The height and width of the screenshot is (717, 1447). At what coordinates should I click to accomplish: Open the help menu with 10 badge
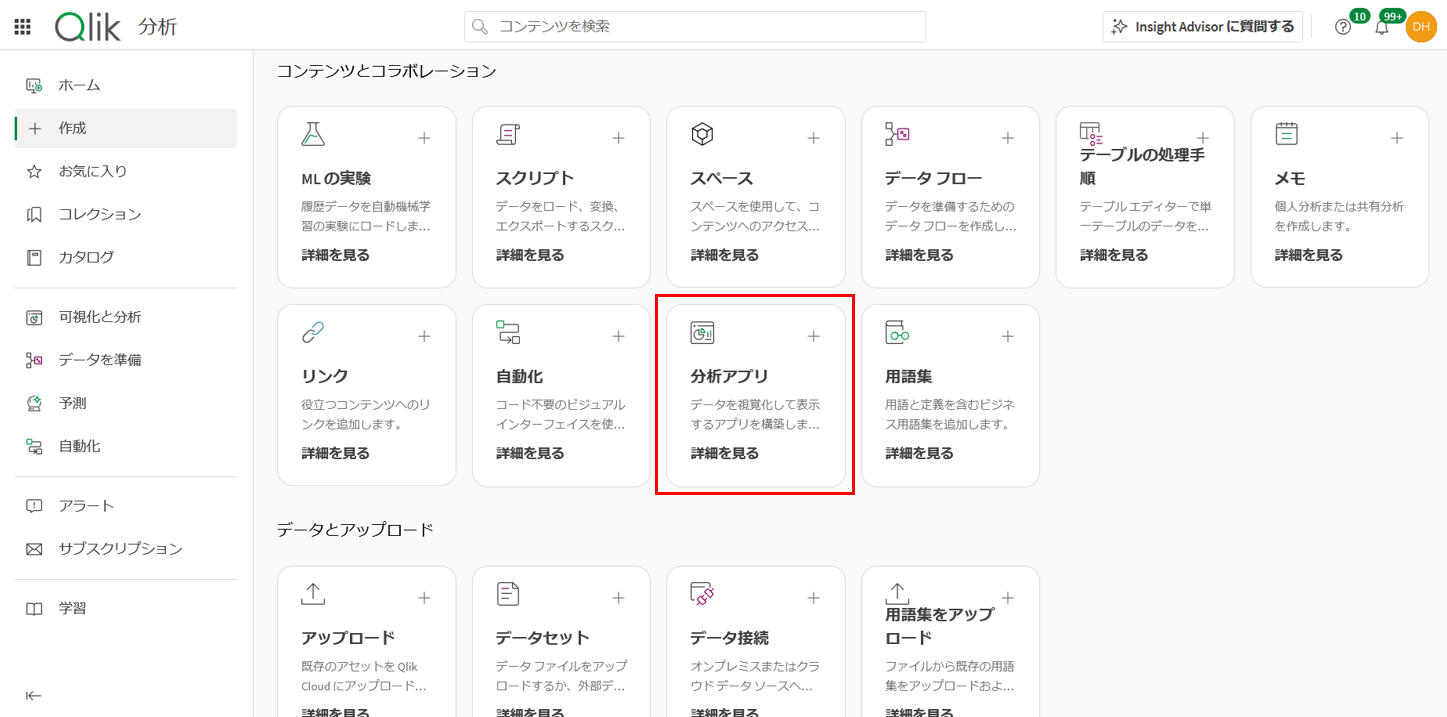pyautogui.click(x=1342, y=26)
